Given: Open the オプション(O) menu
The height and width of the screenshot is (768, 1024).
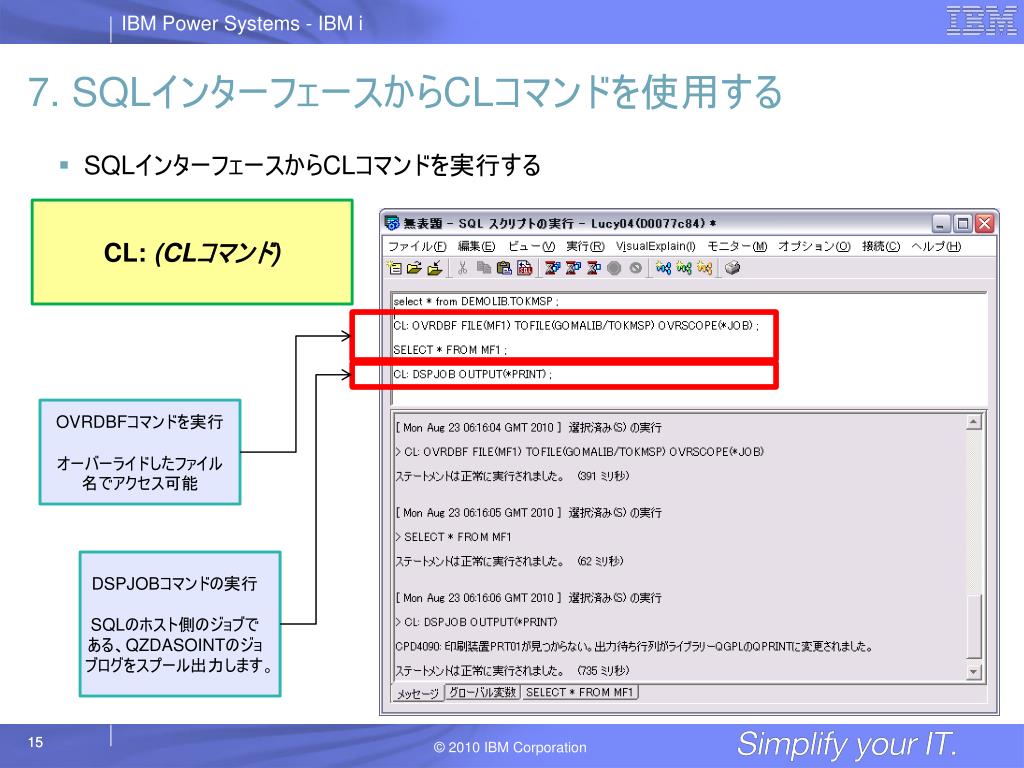Looking at the screenshot, I should [x=814, y=246].
